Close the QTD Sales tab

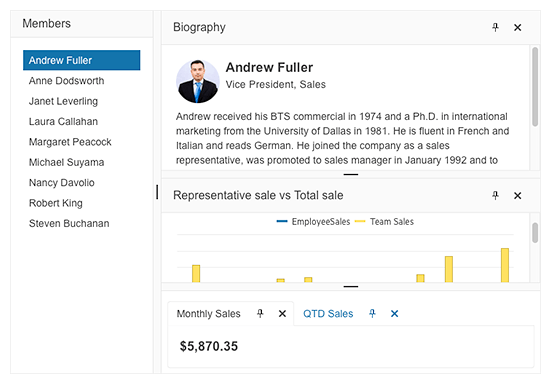click(395, 313)
